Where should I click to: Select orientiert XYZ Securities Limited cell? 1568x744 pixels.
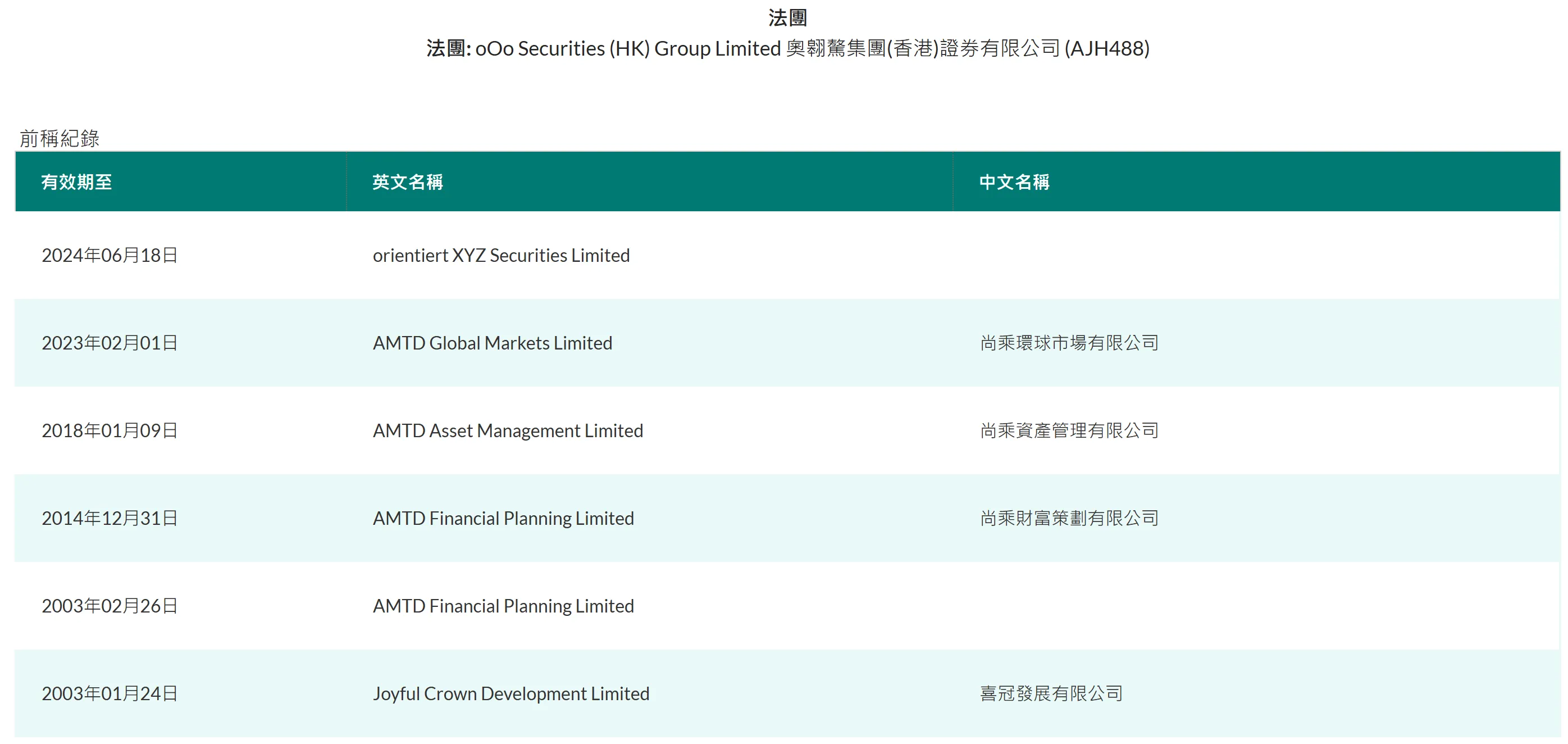501,255
